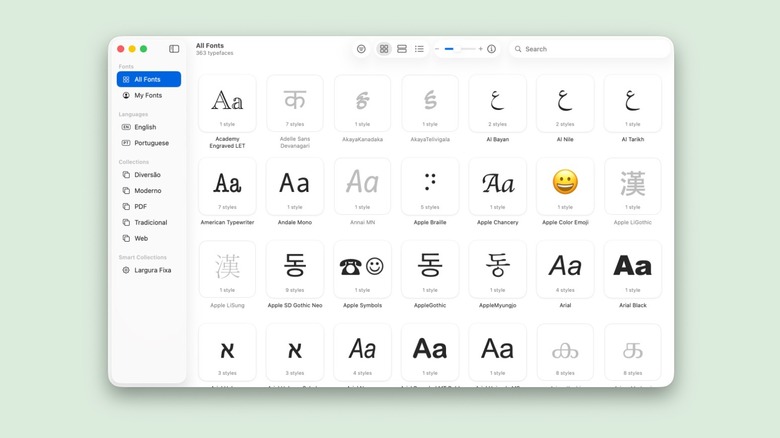Open the Moderno collection
The image size is (780, 438).
tap(149, 191)
